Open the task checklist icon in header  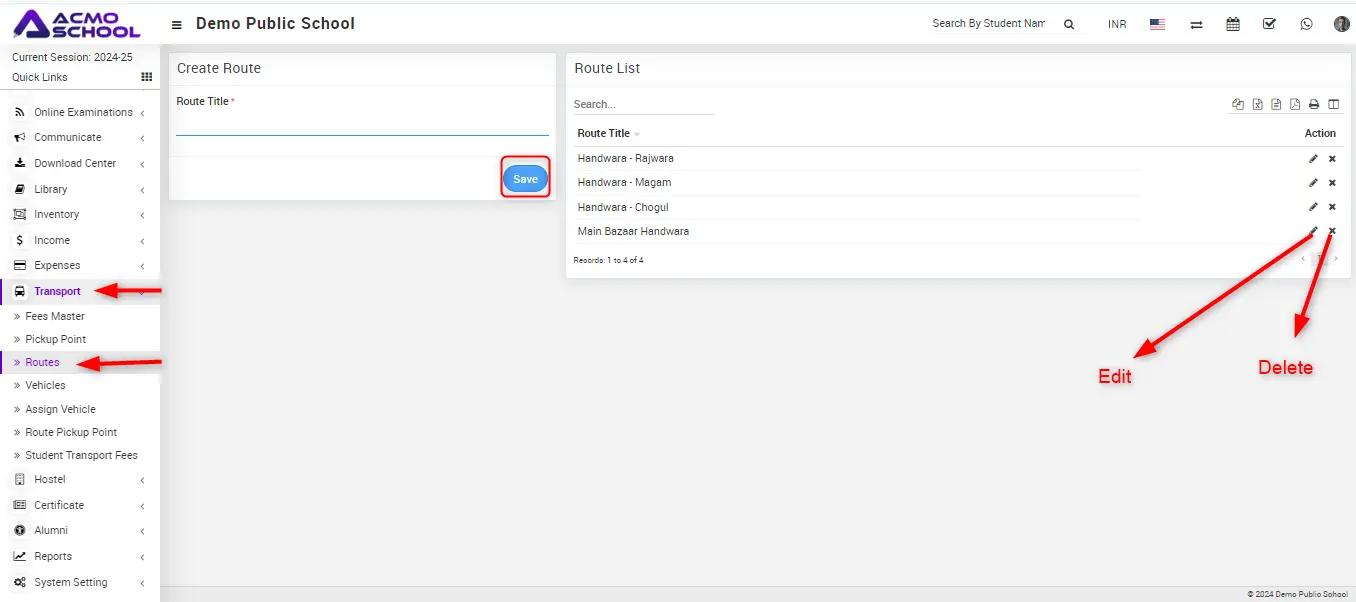[1269, 24]
